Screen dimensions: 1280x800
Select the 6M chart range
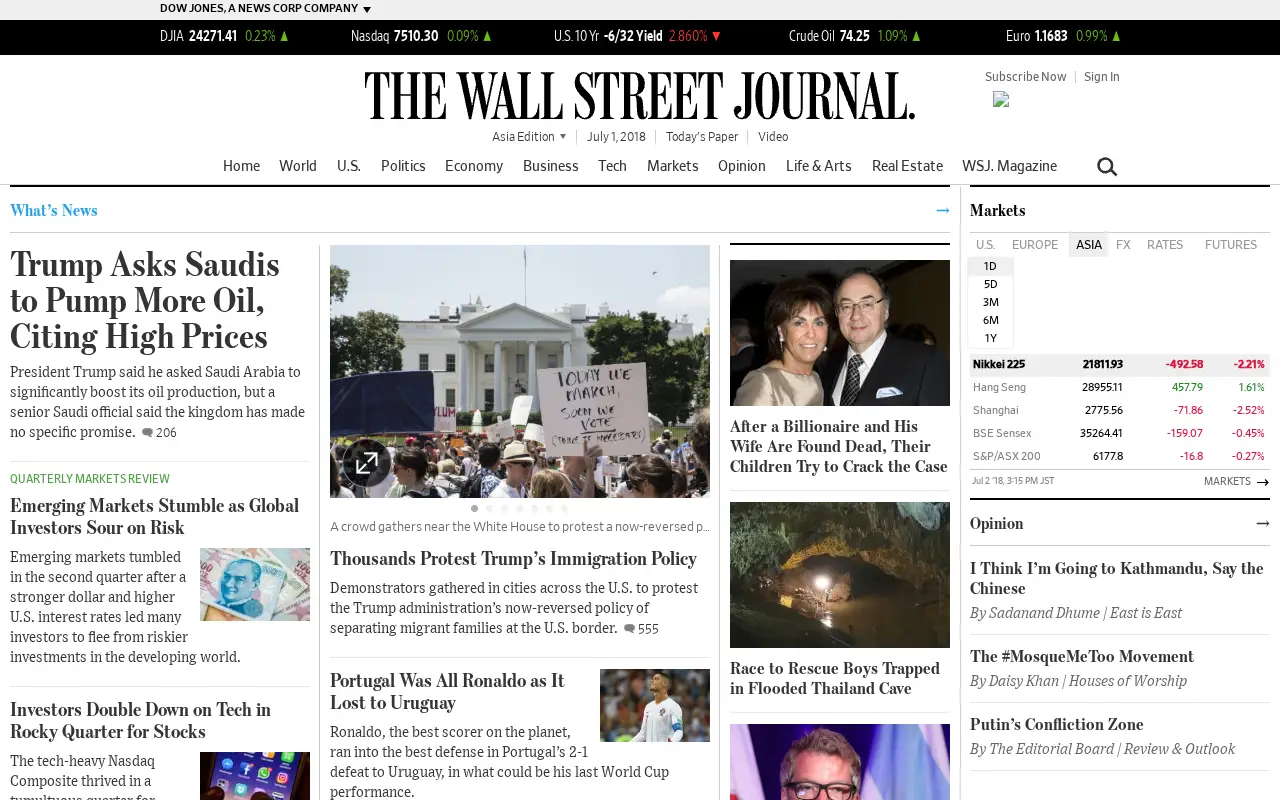990,320
